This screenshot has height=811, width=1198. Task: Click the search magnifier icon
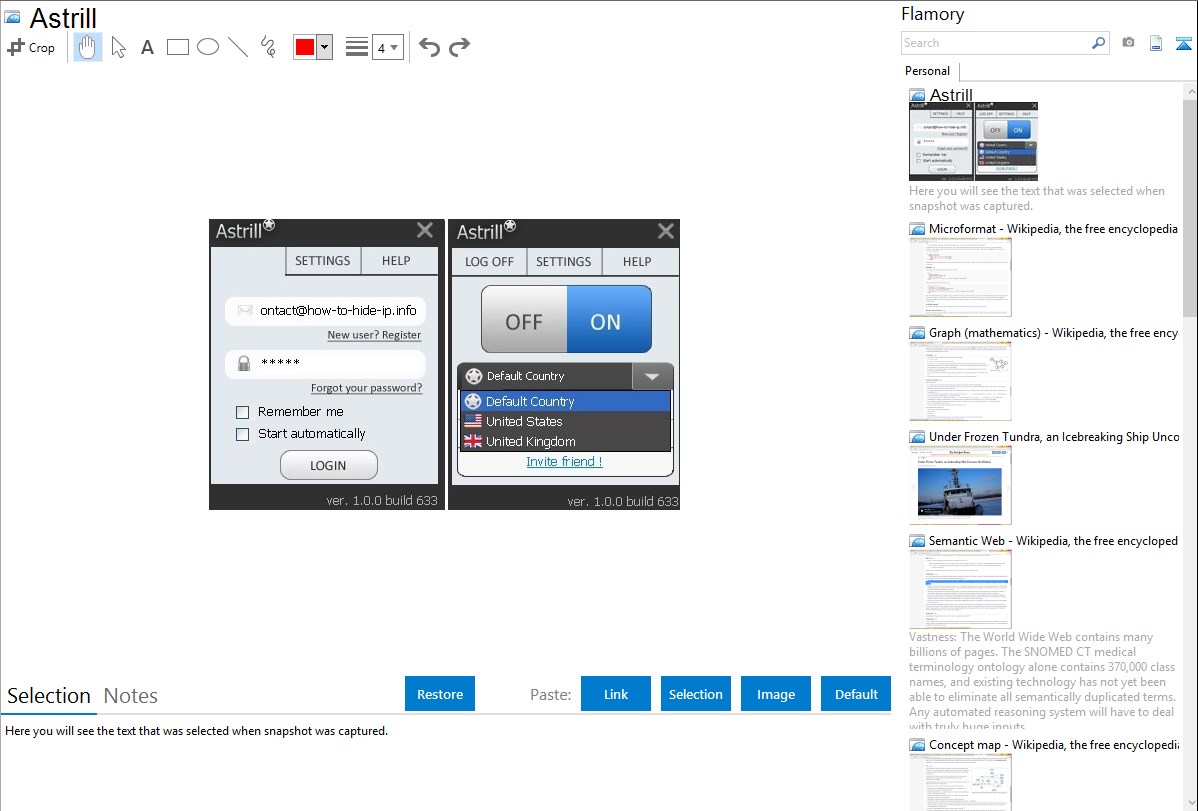point(1098,43)
